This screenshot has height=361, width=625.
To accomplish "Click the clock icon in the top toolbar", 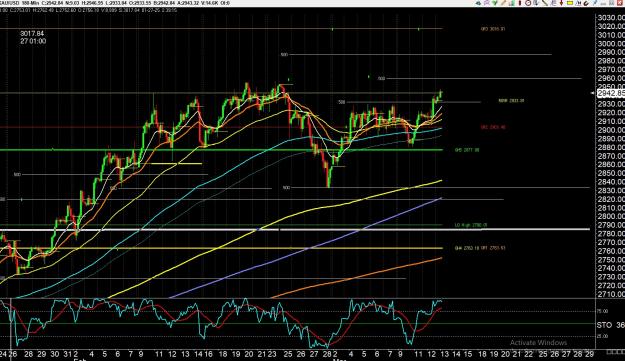I will [x=528, y=3].
